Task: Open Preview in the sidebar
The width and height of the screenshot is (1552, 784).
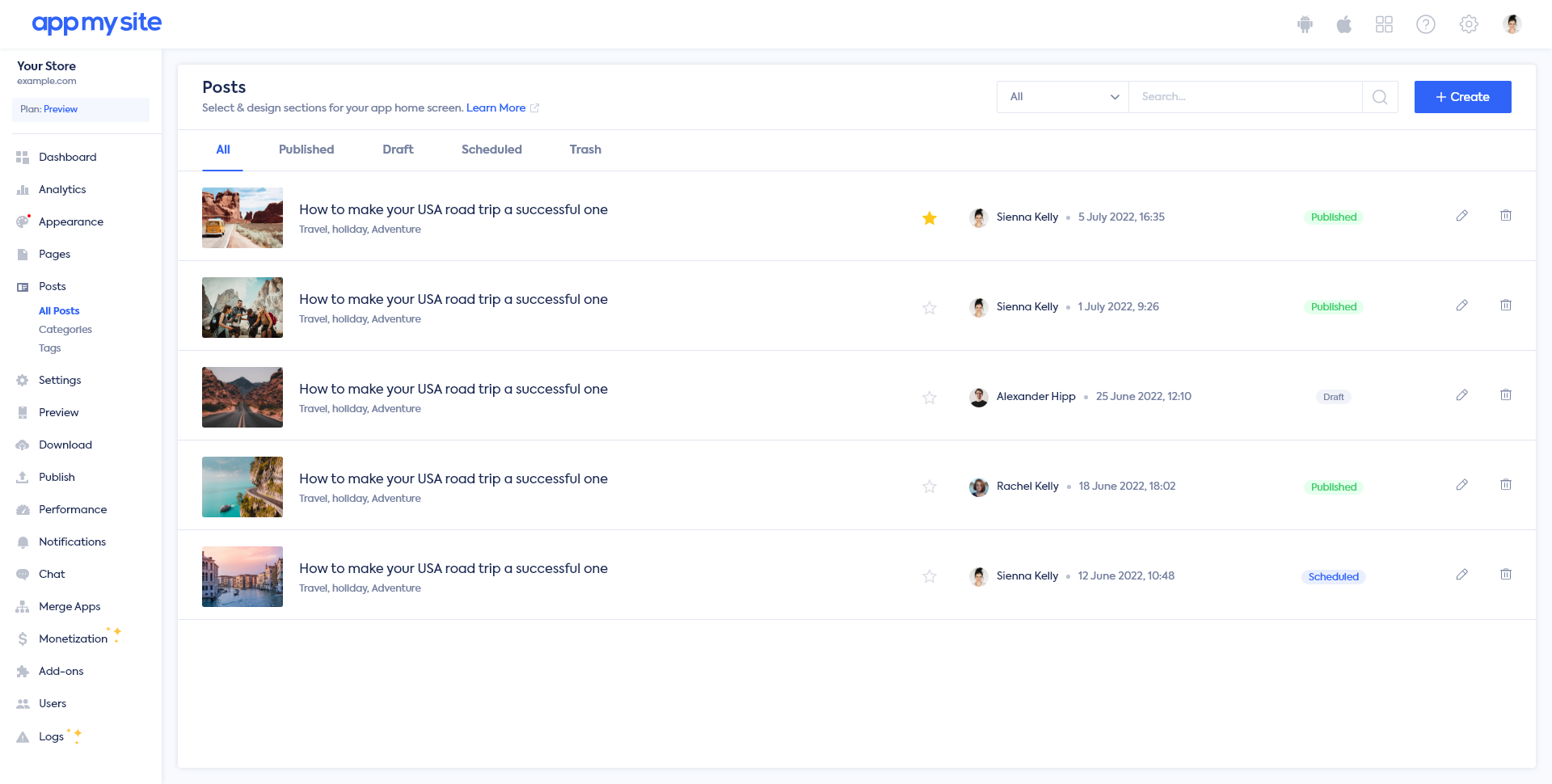Action: (59, 412)
